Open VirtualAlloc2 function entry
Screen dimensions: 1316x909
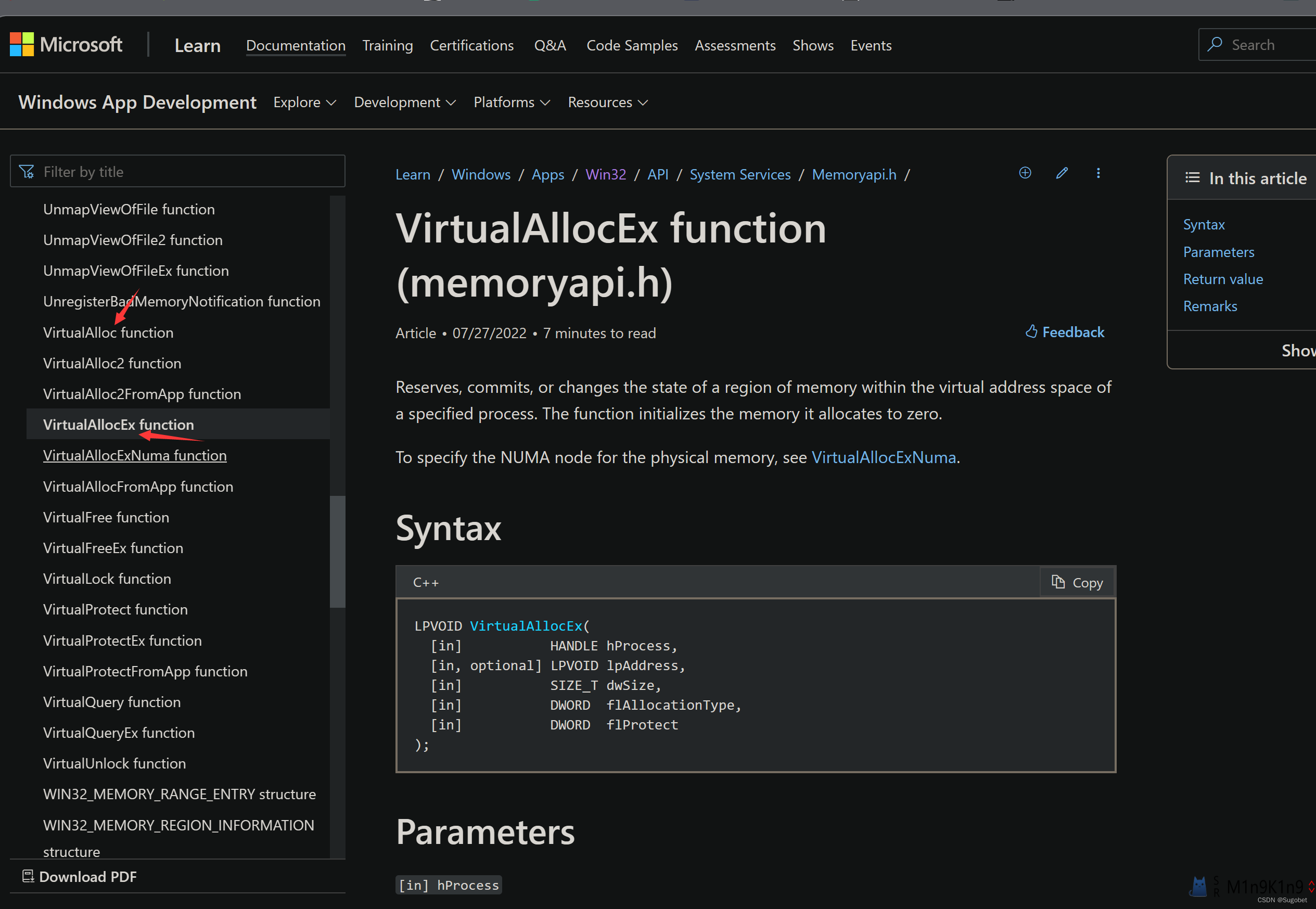112,363
